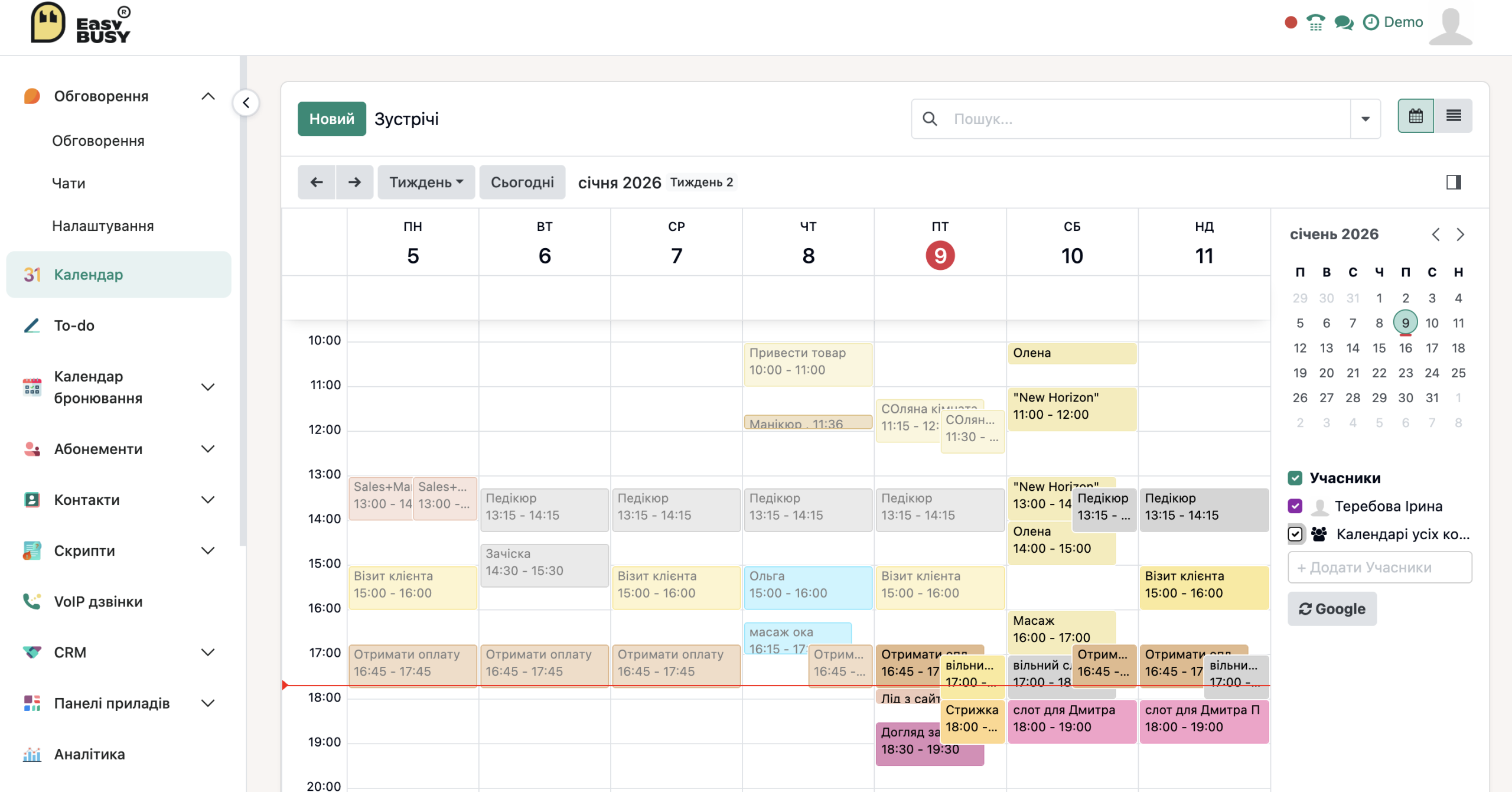Click the Скрипти document icon
This screenshot has height=792, width=1512.
click(32, 550)
